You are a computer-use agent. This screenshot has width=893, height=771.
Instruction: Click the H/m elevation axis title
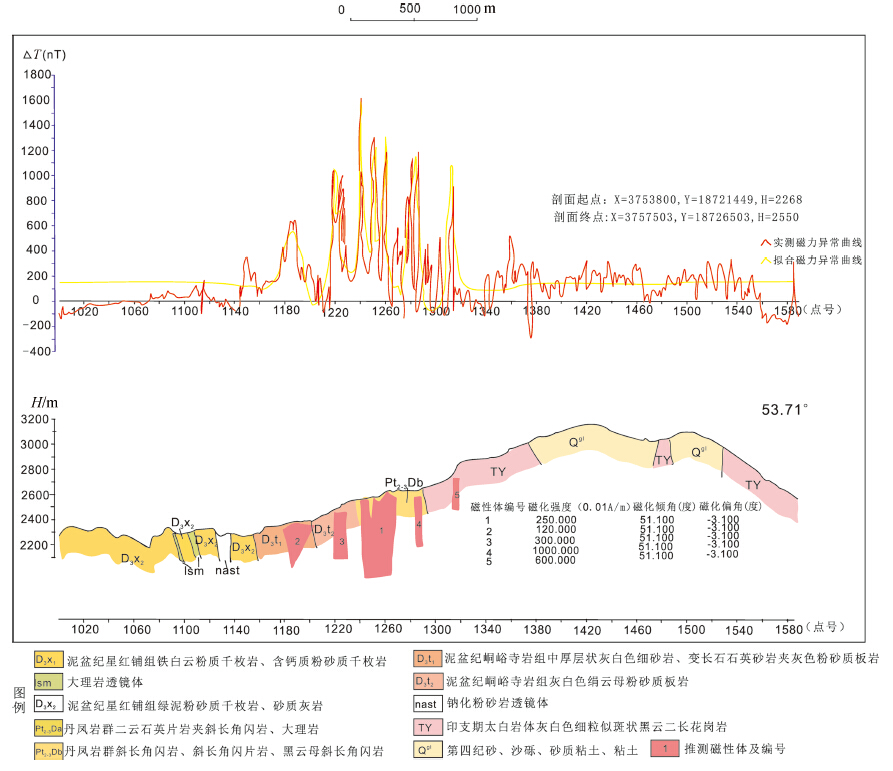(x=43, y=402)
